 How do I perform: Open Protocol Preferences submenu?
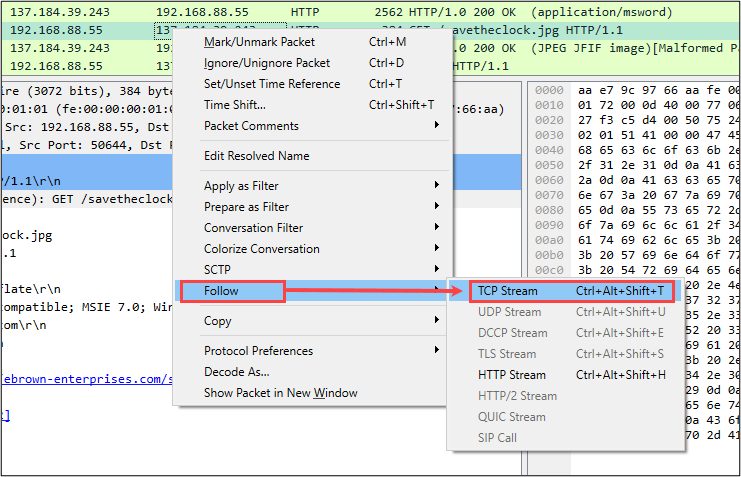(258, 351)
